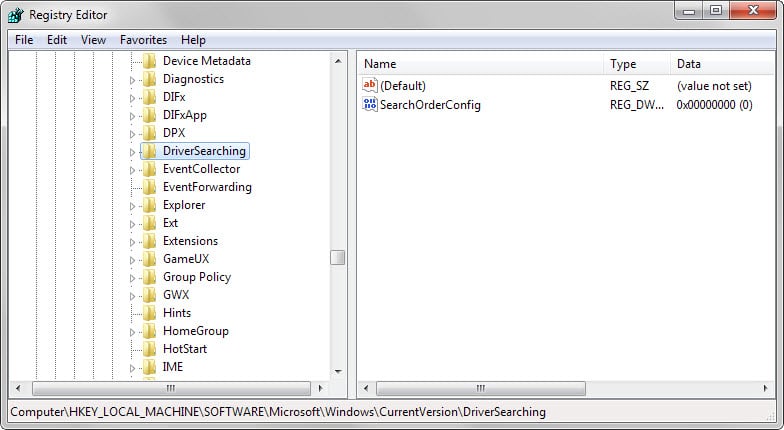Click the (Default) string value icon
Viewport: 784px width, 430px height.
[370, 86]
